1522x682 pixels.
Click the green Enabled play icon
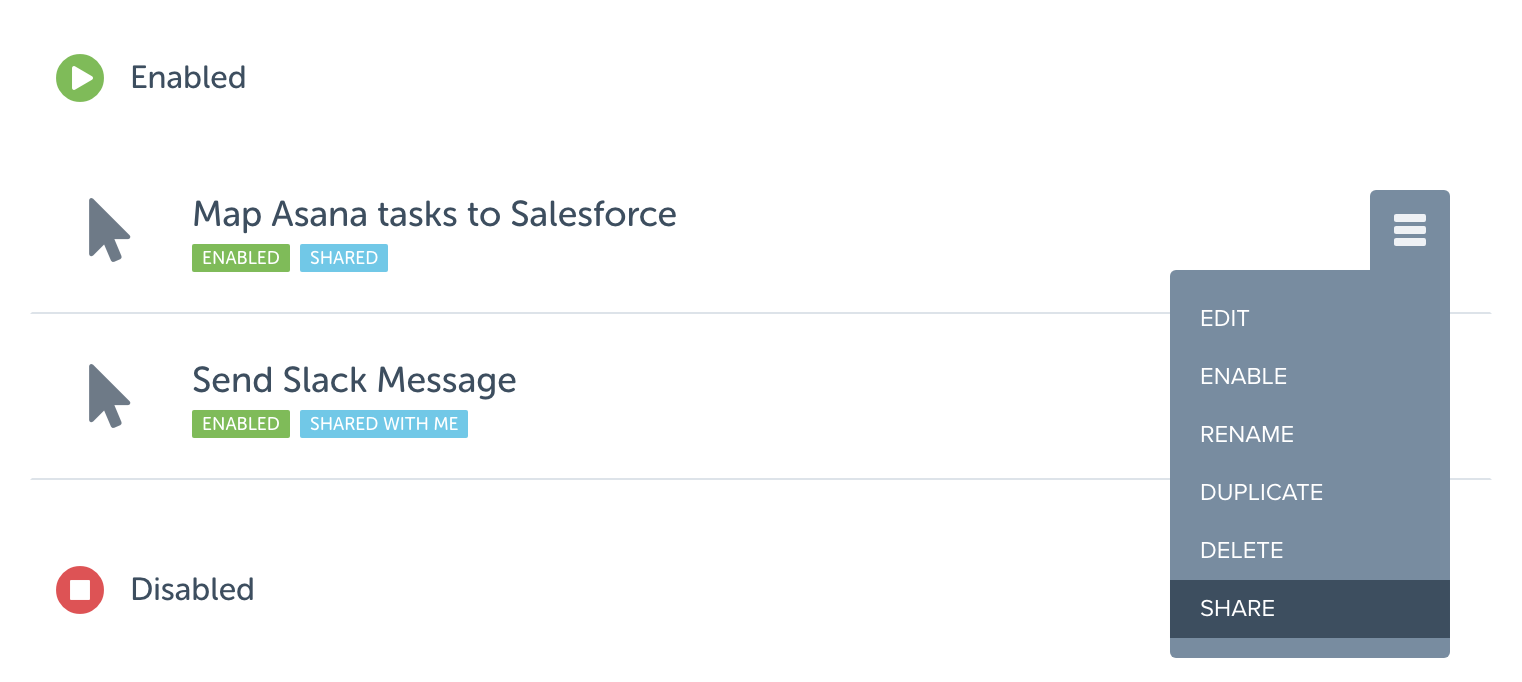point(80,78)
